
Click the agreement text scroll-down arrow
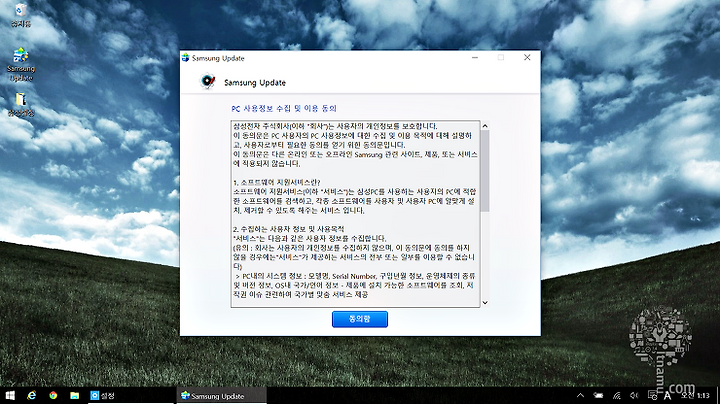click(485, 303)
